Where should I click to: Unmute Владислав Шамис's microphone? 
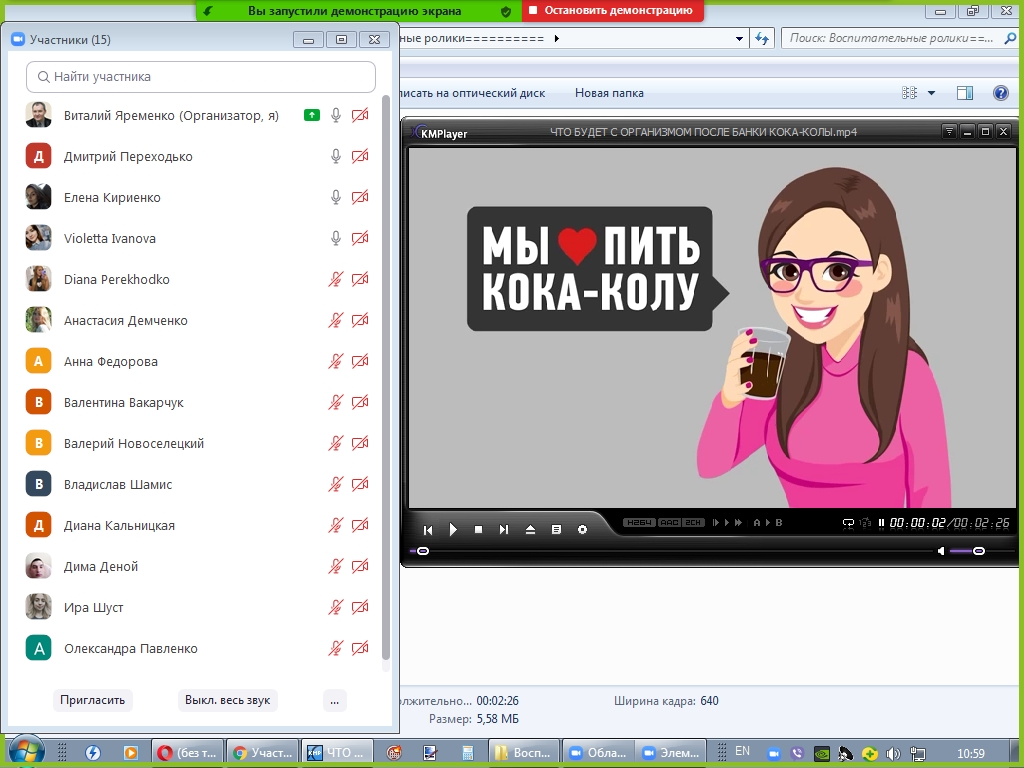[x=336, y=485]
